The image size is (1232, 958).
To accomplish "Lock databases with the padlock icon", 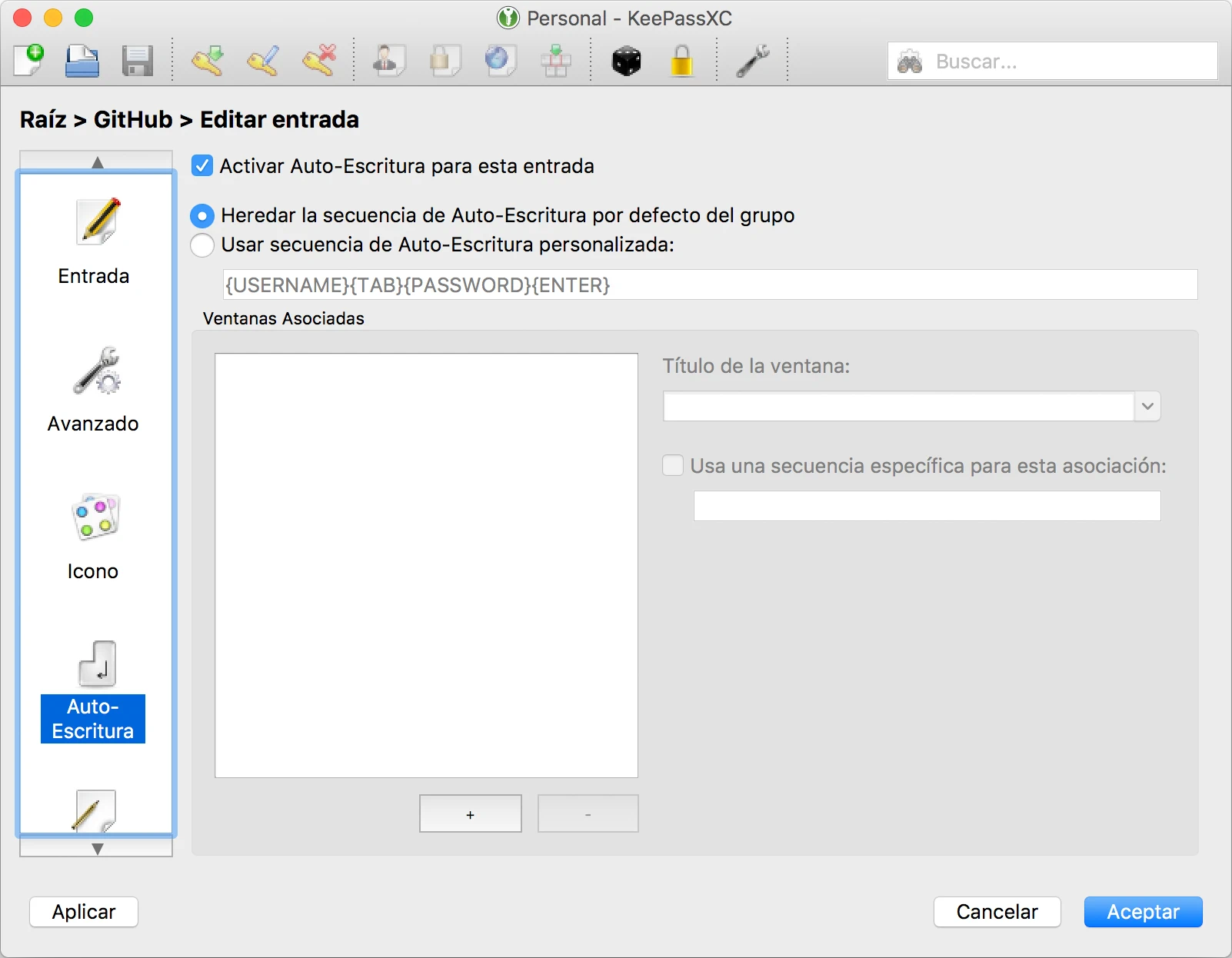I will 681,61.
